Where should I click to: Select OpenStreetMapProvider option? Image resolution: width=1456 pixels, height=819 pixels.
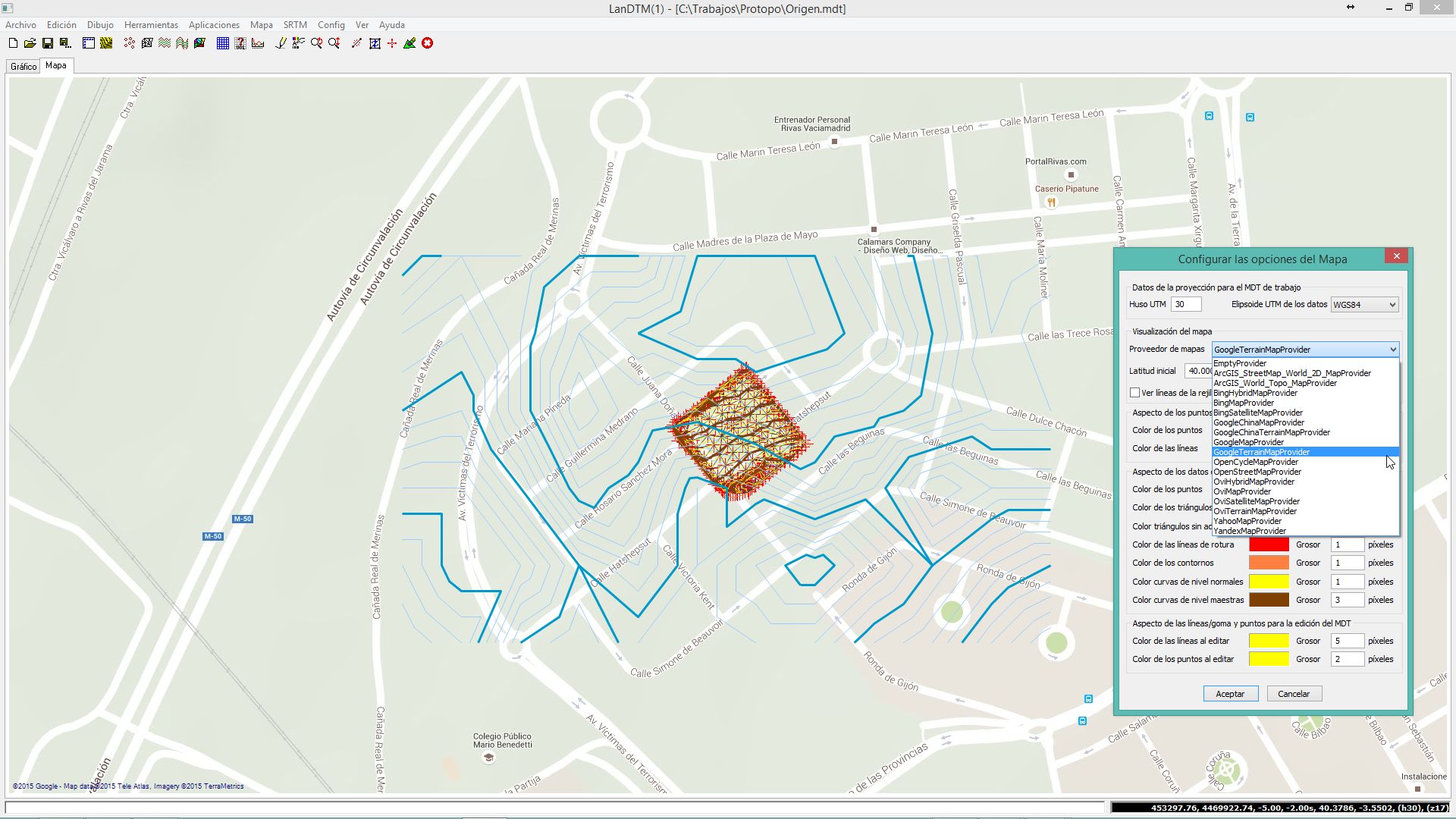click(x=1305, y=472)
